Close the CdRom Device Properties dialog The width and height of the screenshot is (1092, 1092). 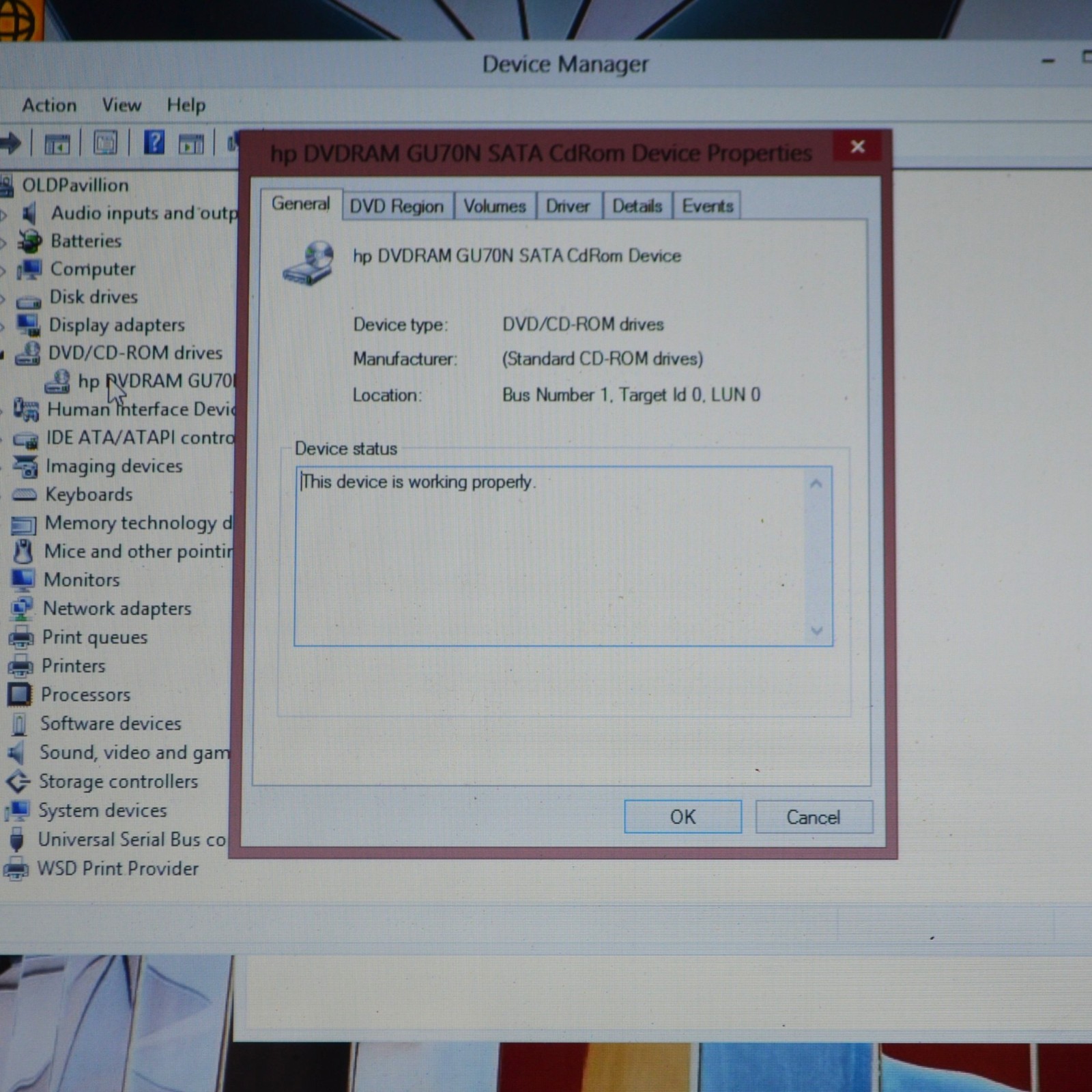coord(859,146)
